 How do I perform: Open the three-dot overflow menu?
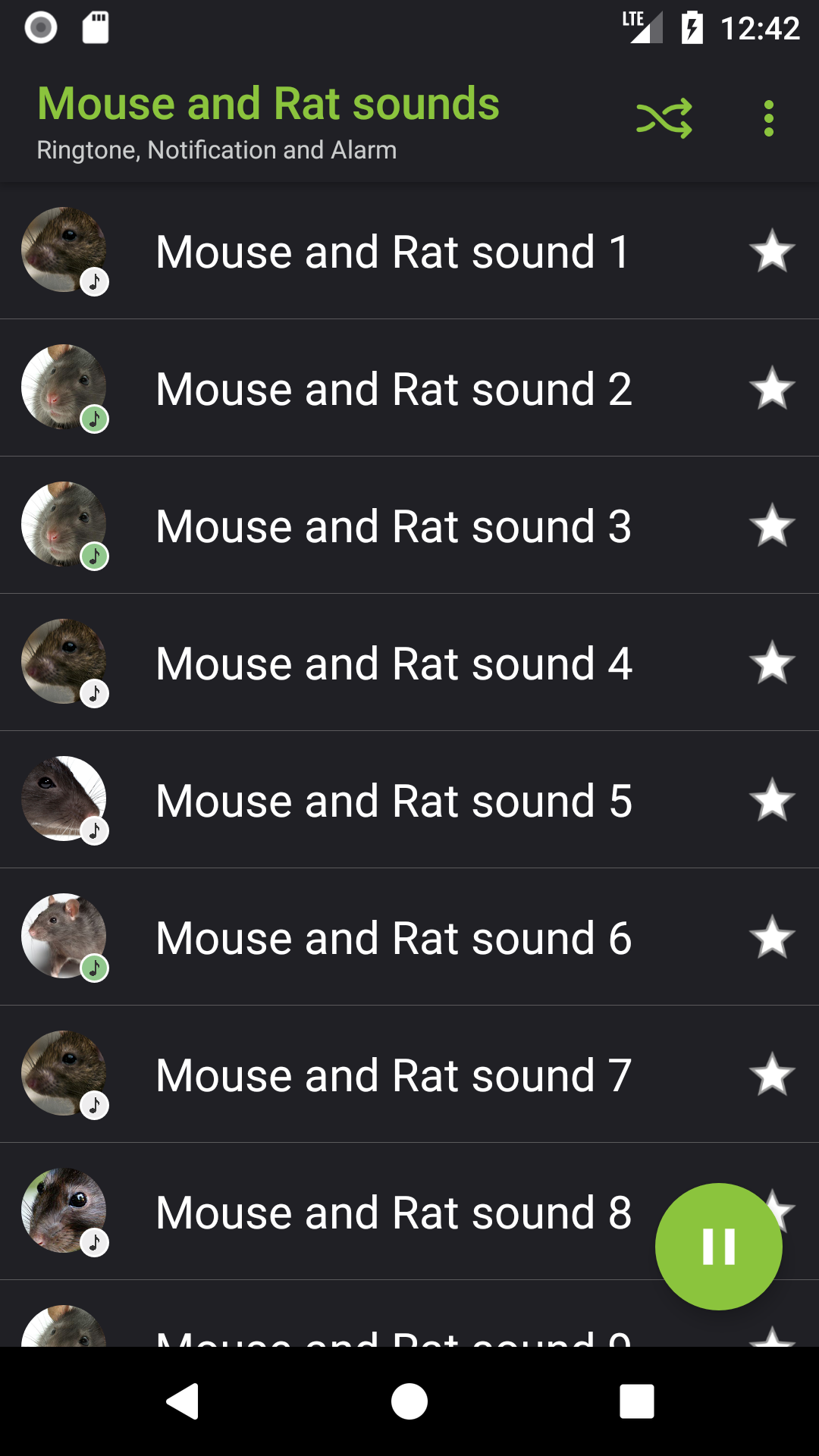click(769, 118)
